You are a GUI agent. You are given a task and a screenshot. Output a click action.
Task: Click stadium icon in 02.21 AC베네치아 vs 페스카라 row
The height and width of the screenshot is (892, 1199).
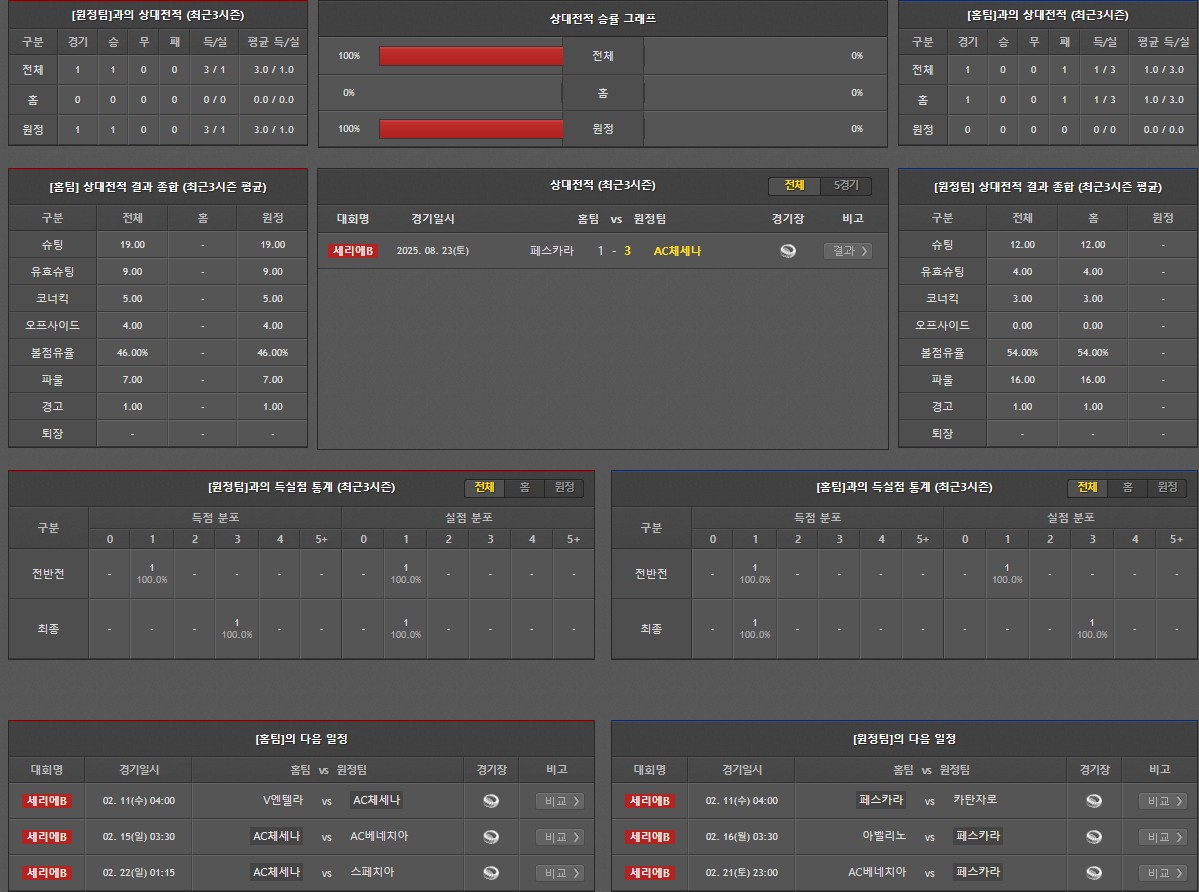pyautogui.click(x=1094, y=873)
